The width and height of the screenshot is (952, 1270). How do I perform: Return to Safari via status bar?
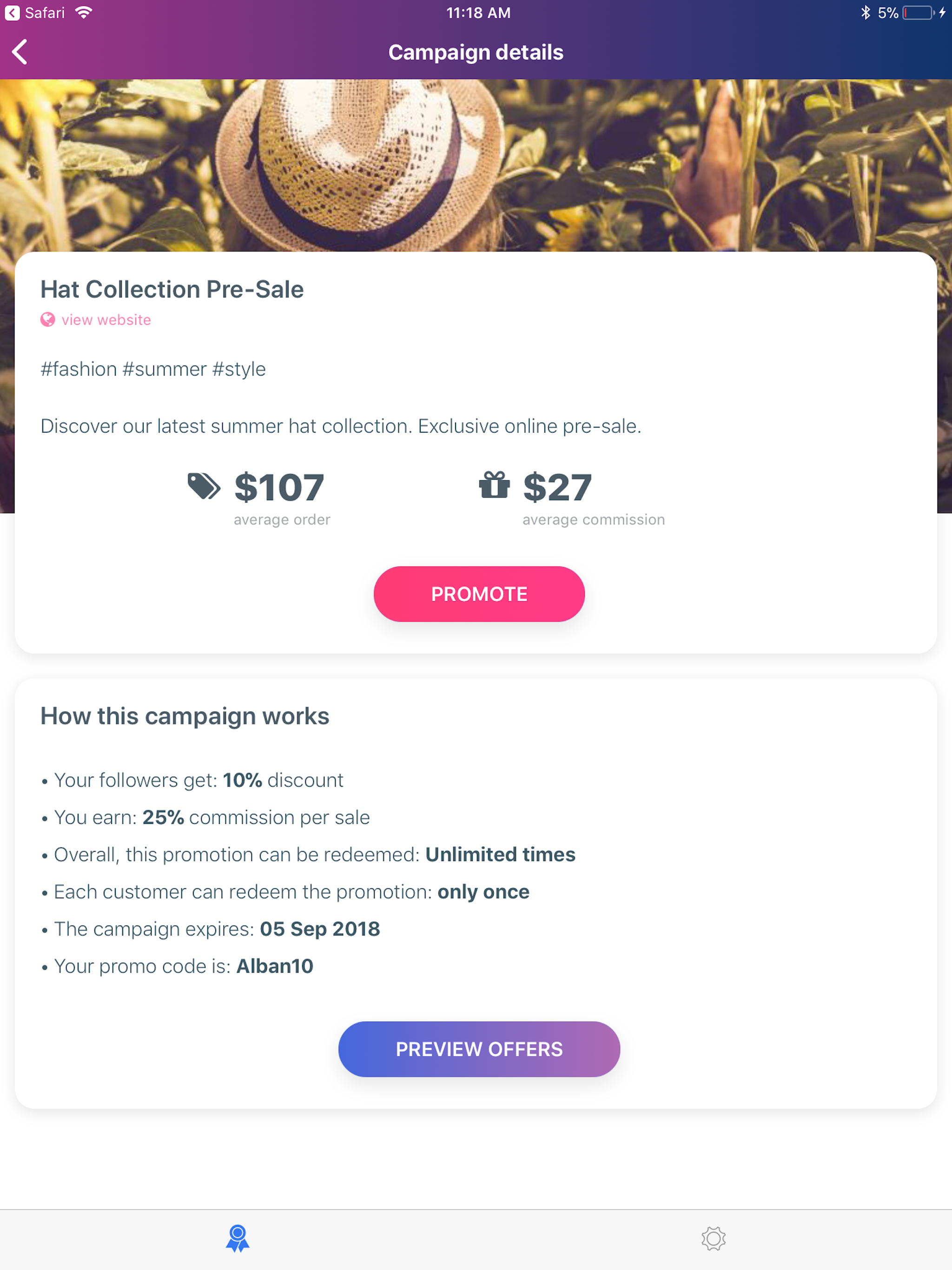pos(35,13)
